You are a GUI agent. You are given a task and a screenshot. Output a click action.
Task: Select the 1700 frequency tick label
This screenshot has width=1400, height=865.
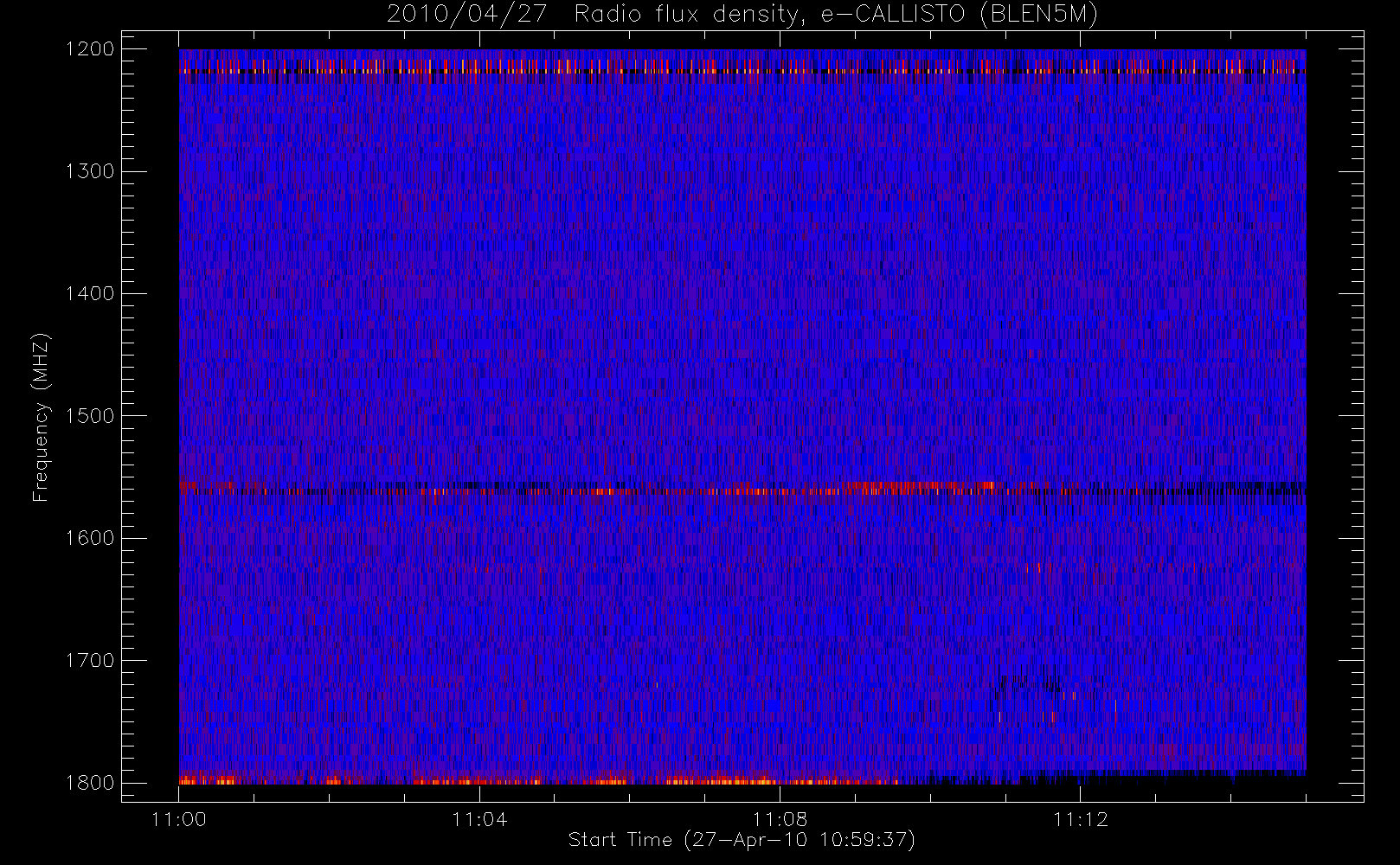point(90,660)
